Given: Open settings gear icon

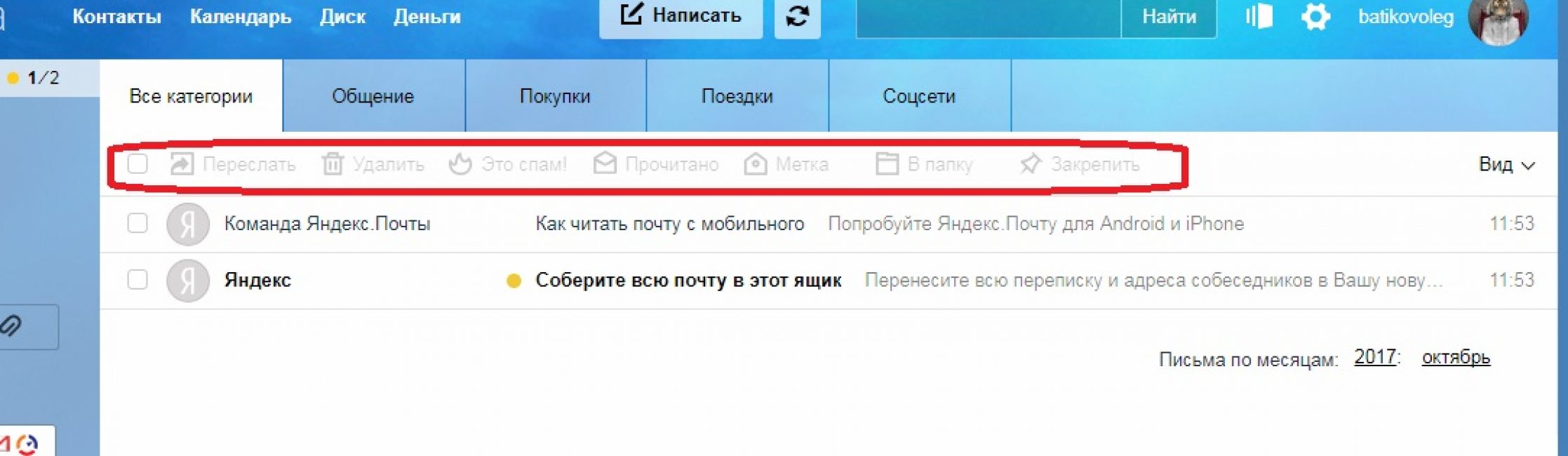Looking at the screenshot, I should coord(1315,16).
